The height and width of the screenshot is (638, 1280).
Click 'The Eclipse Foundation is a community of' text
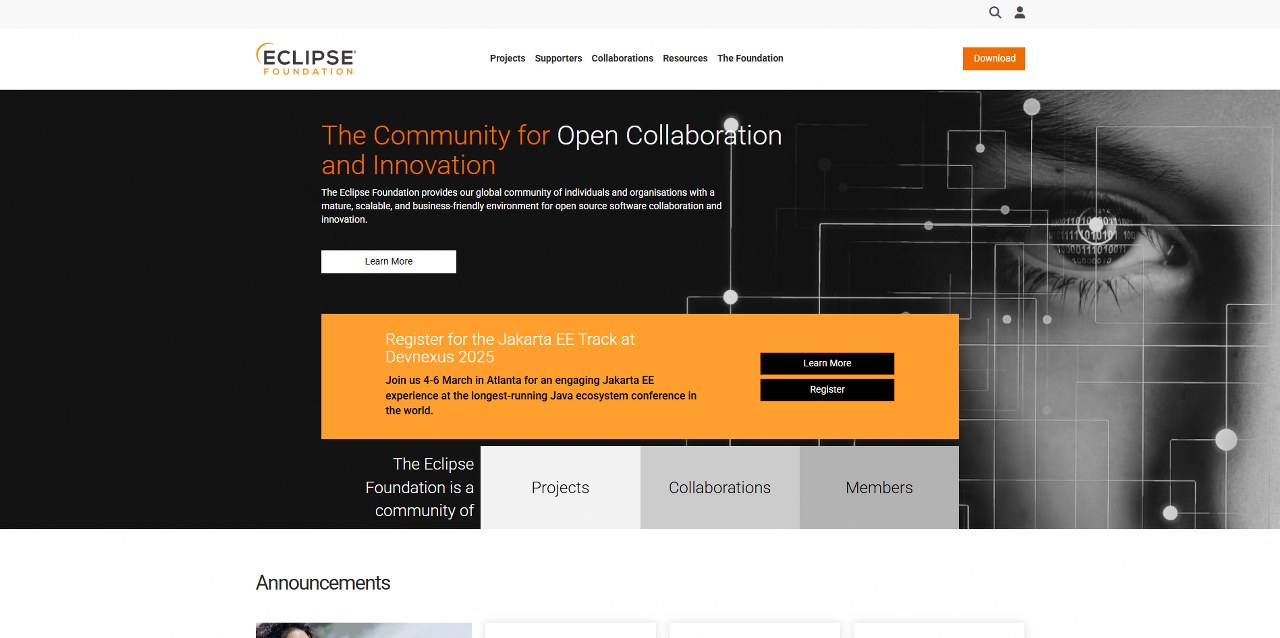click(420, 487)
